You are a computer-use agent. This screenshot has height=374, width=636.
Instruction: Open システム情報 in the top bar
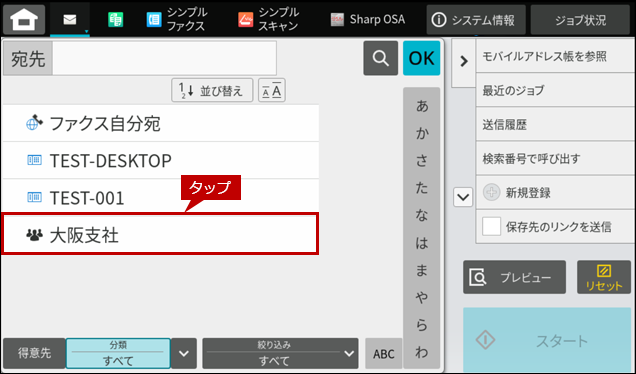click(x=476, y=20)
